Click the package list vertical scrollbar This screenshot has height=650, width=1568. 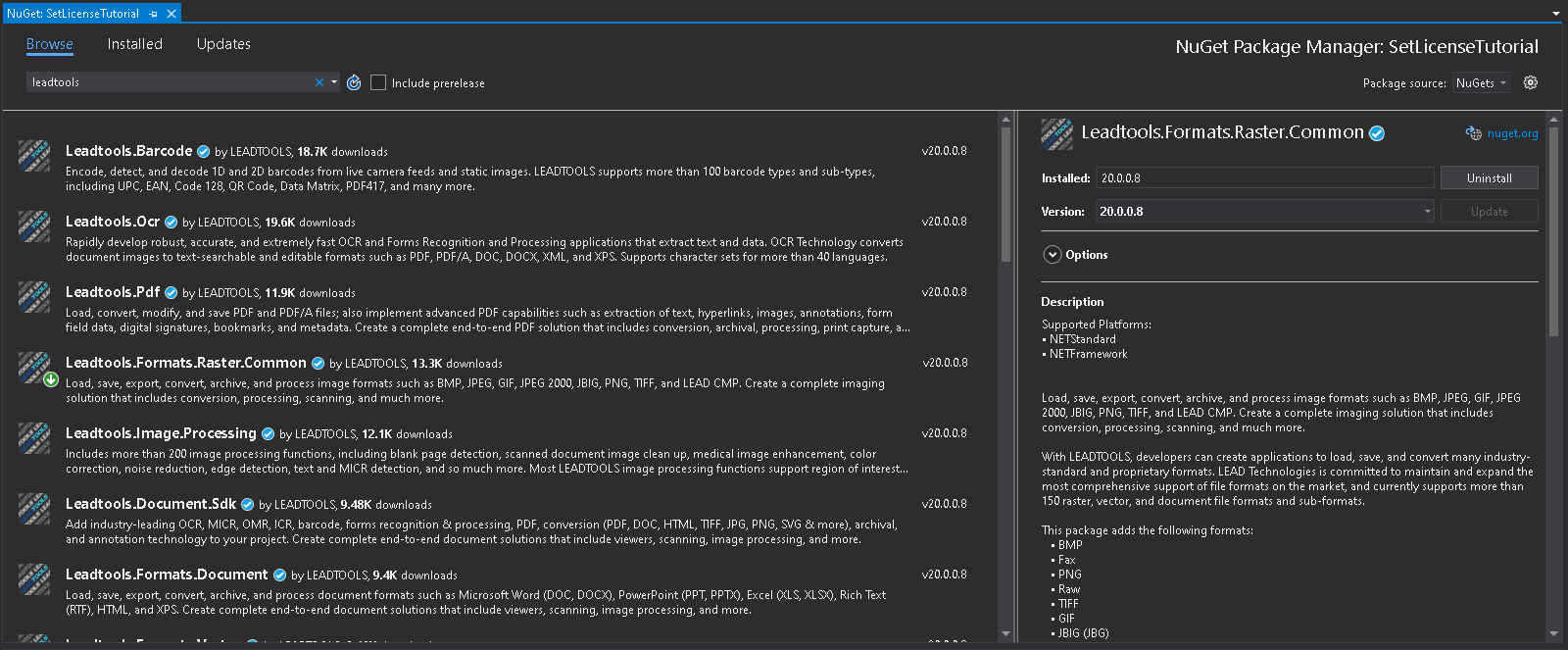click(1005, 196)
